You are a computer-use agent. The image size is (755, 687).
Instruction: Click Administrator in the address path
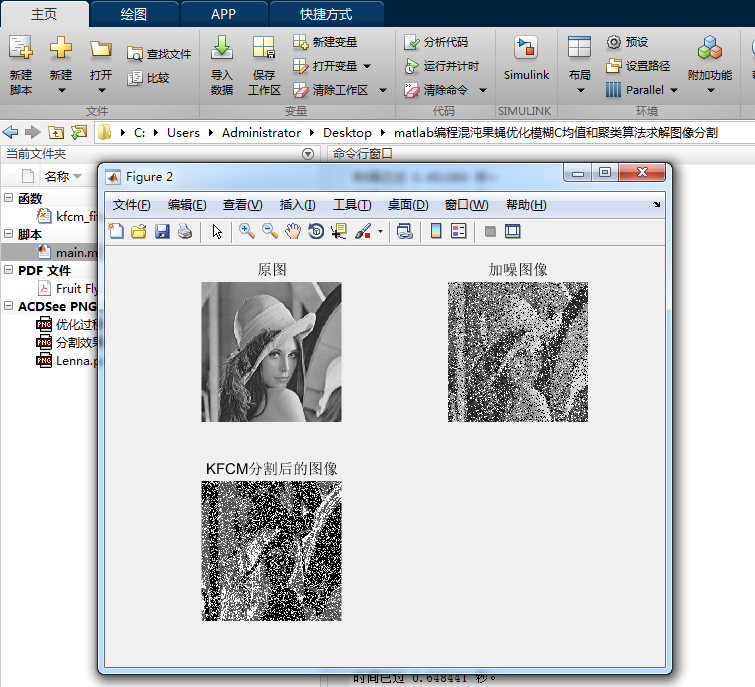261,132
